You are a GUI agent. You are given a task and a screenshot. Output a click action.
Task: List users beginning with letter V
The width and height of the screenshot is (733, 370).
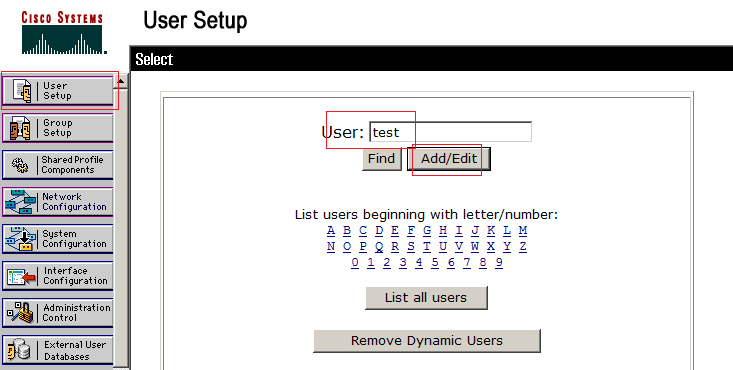(x=459, y=247)
